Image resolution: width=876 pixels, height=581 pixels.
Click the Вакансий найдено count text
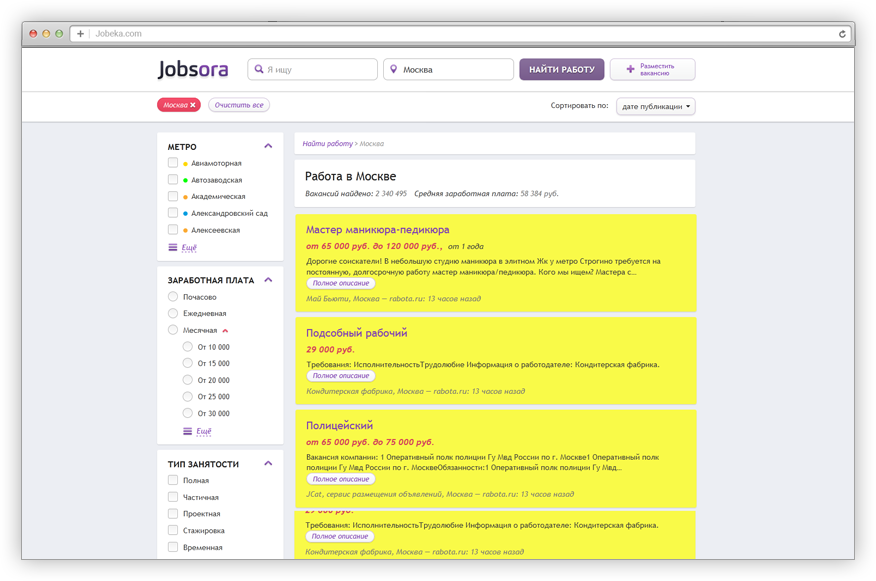pos(356,194)
